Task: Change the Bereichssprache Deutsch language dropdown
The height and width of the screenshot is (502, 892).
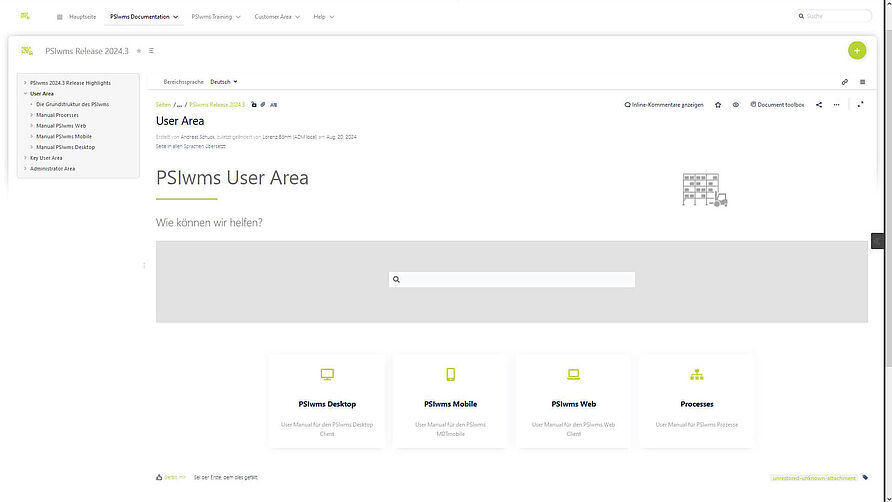Action: [x=224, y=82]
